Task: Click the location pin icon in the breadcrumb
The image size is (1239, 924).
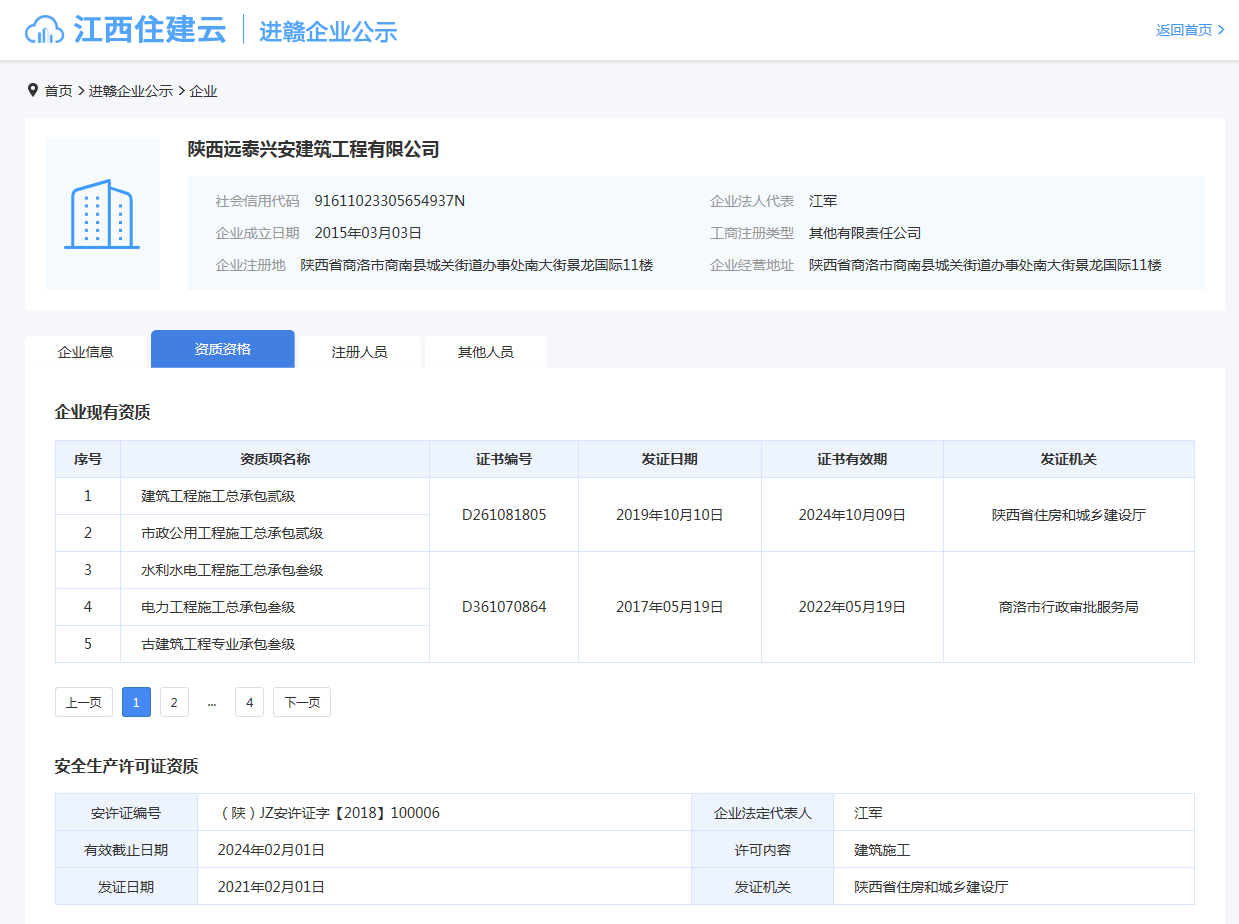Action: 33,90
